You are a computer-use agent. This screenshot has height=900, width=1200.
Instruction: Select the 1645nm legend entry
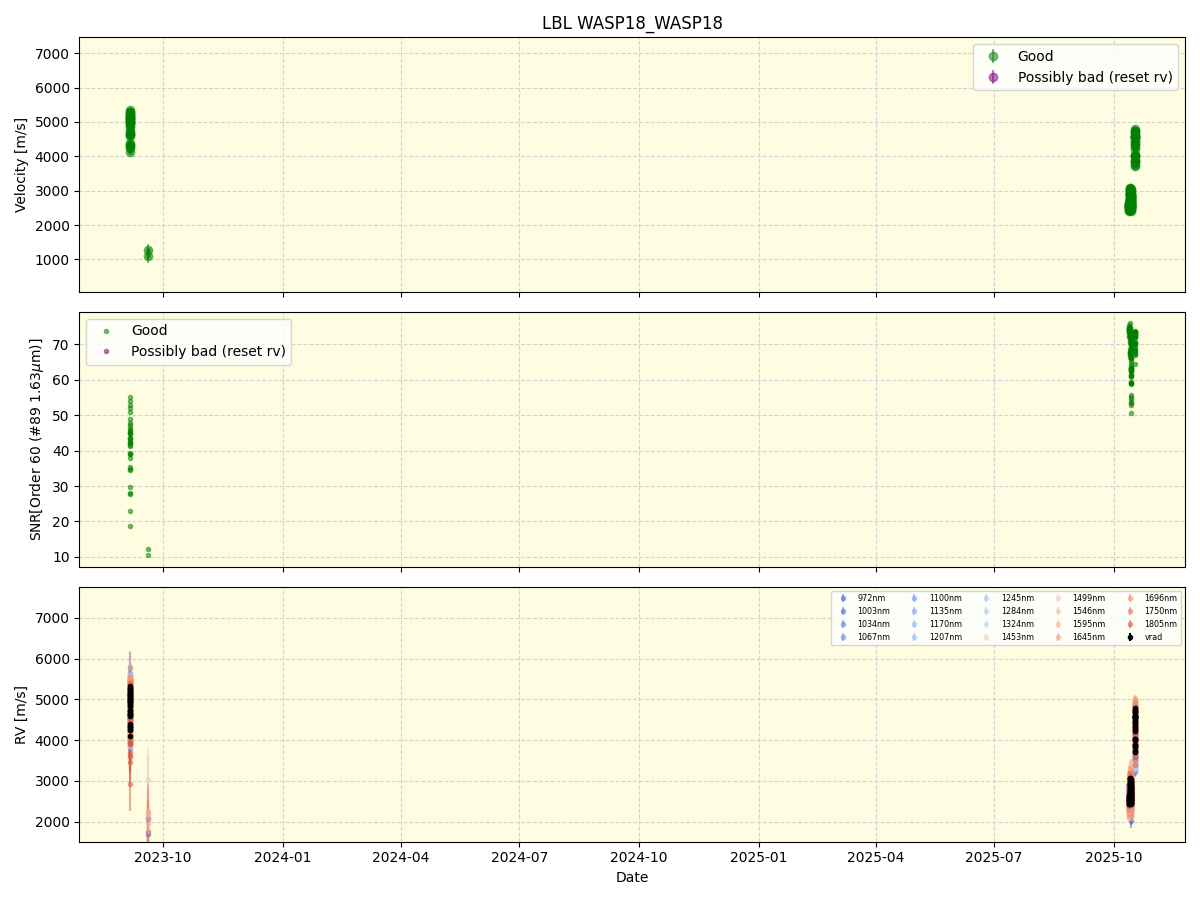(x=1088, y=637)
